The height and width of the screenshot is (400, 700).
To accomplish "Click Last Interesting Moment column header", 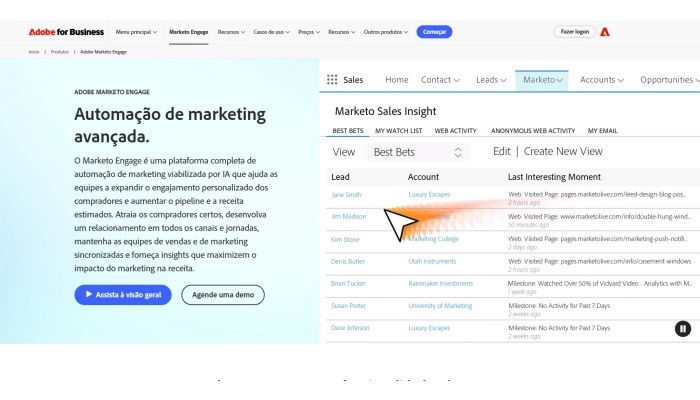I will click(x=554, y=177).
